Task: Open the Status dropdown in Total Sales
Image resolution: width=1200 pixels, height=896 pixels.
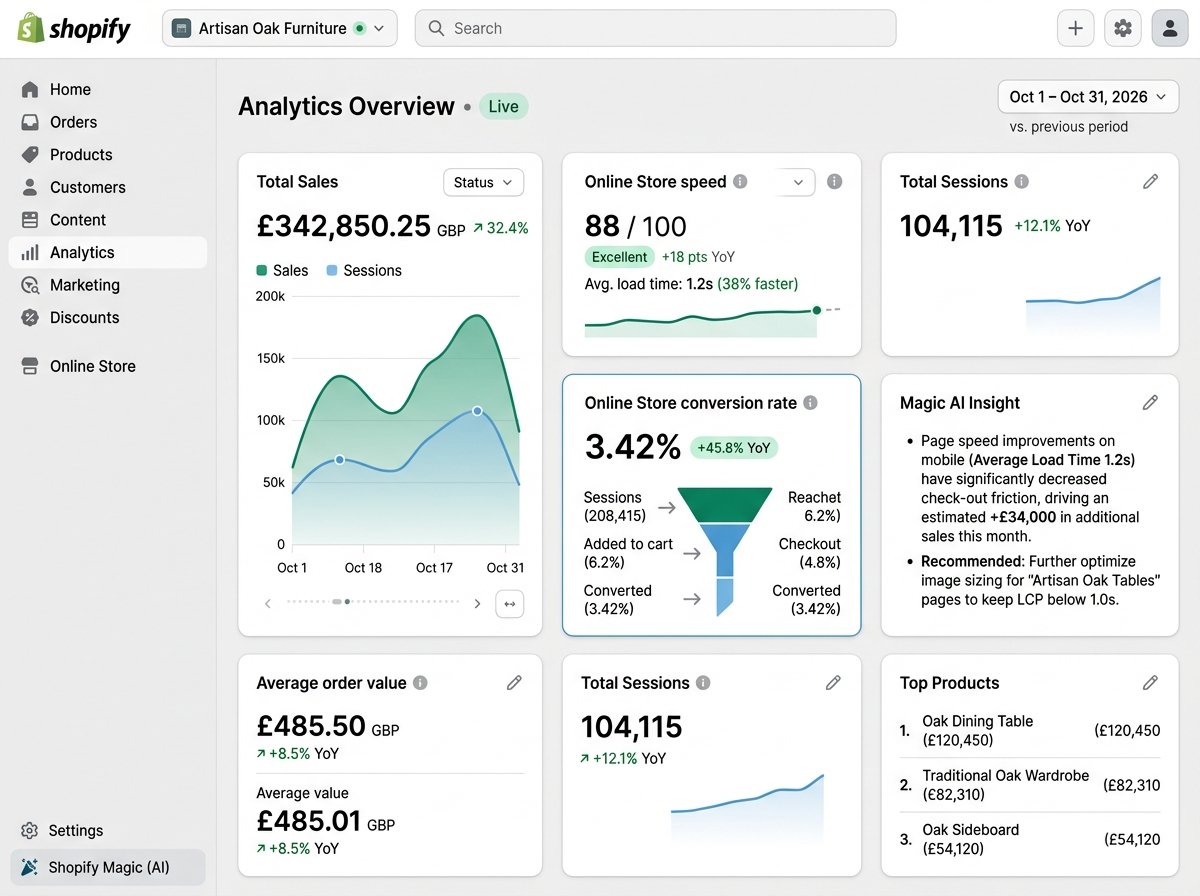Action: click(483, 182)
